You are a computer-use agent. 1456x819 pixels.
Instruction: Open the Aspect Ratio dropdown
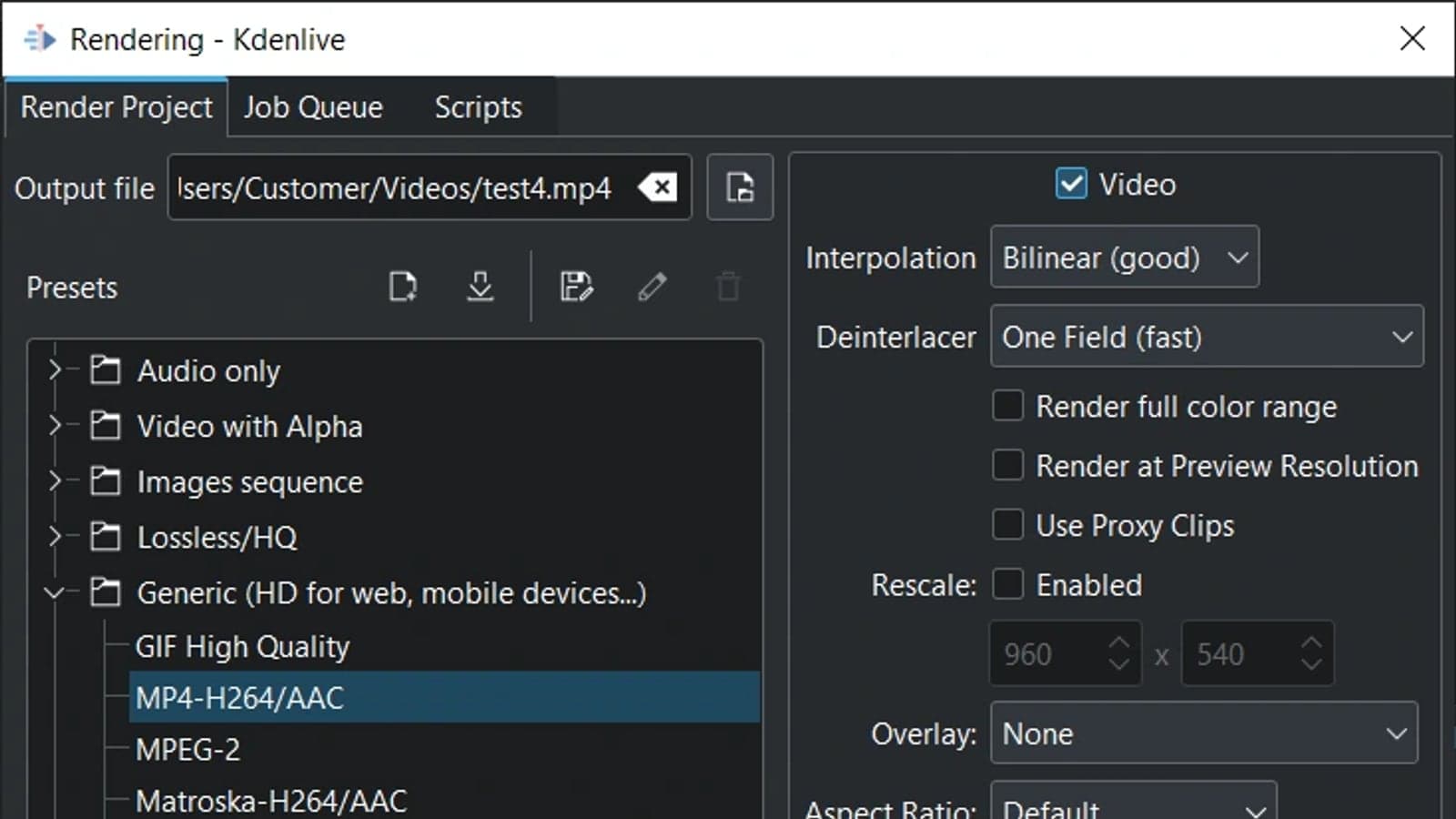1133,801
